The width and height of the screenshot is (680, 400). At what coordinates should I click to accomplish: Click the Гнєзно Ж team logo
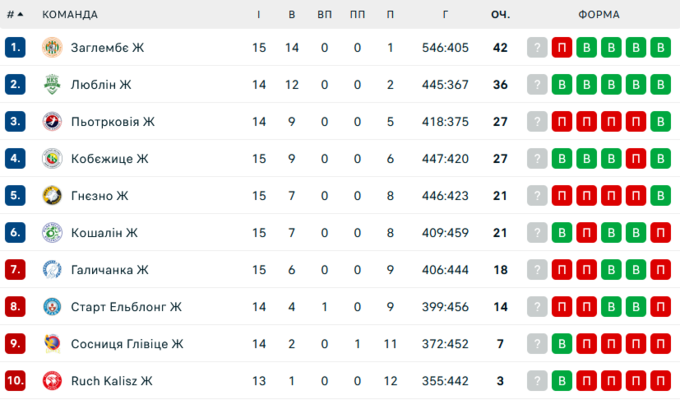(52, 196)
